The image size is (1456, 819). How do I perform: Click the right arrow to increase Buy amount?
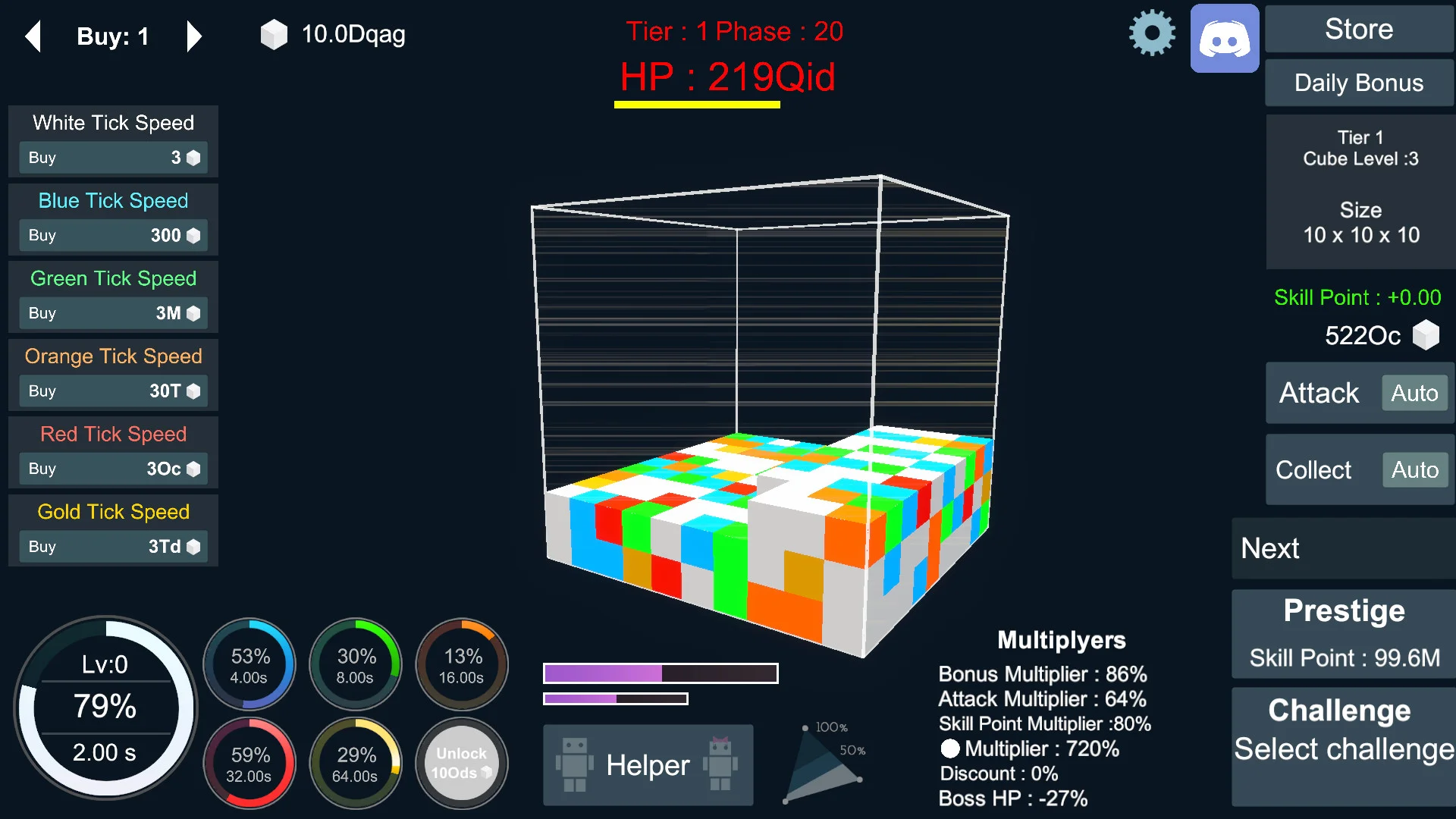coord(193,37)
